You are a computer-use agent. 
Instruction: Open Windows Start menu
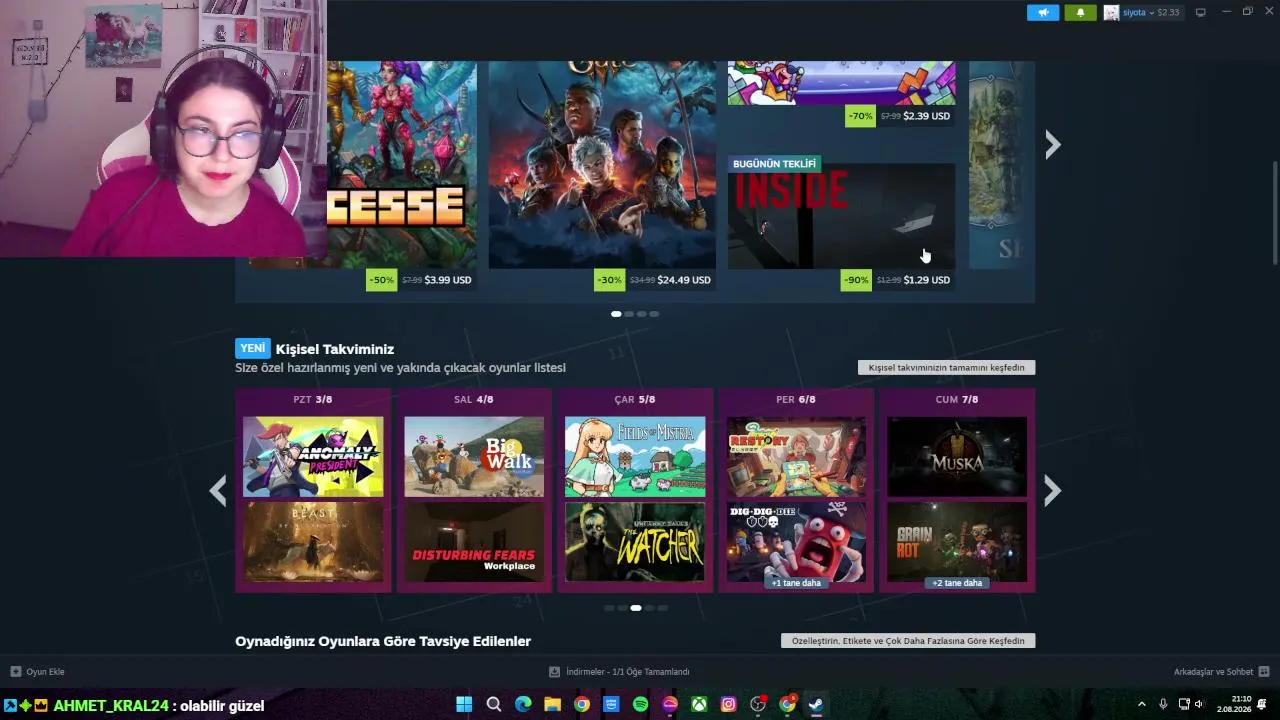pyautogui.click(x=464, y=704)
